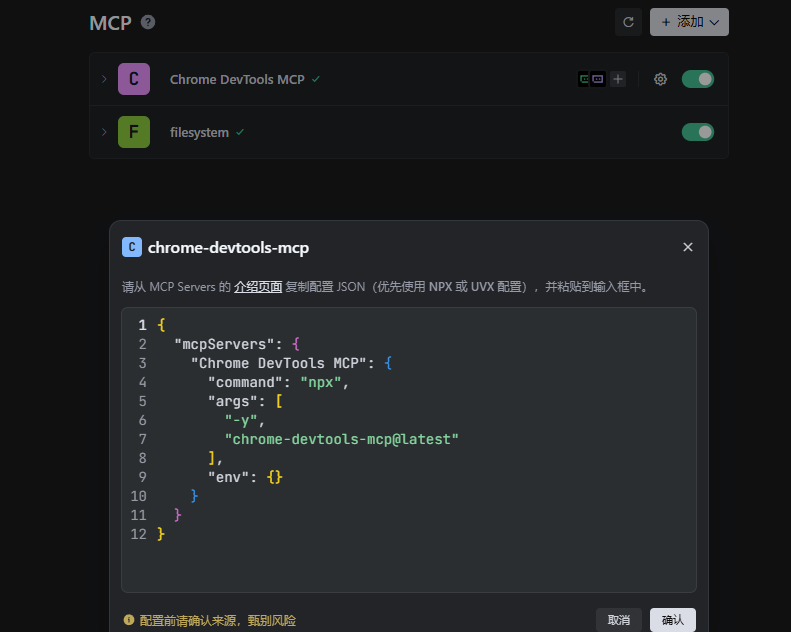Image resolution: width=791 pixels, height=632 pixels.
Task: Click the 确认 confirm button
Action: click(x=672, y=620)
